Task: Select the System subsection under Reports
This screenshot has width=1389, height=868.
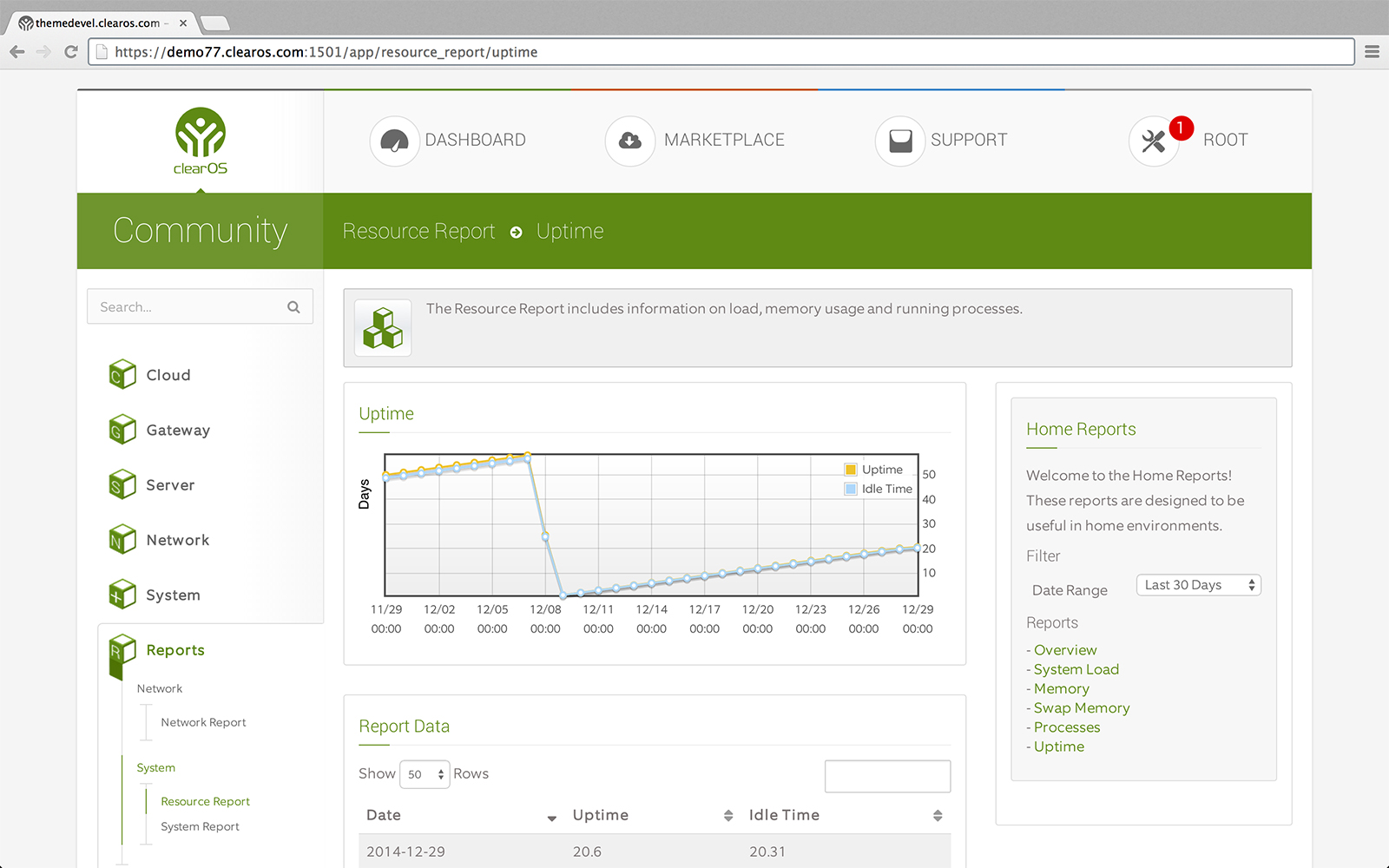Action: click(155, 767)
